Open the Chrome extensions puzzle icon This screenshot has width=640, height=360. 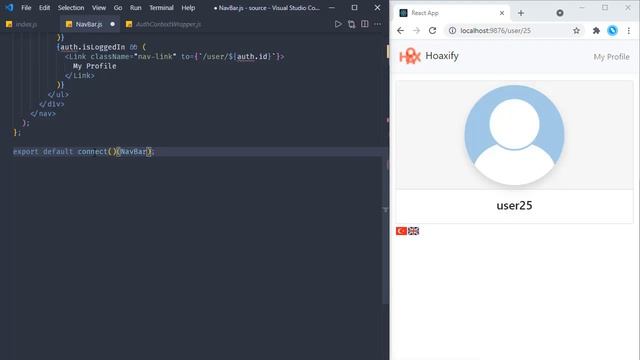pos(596,31)
